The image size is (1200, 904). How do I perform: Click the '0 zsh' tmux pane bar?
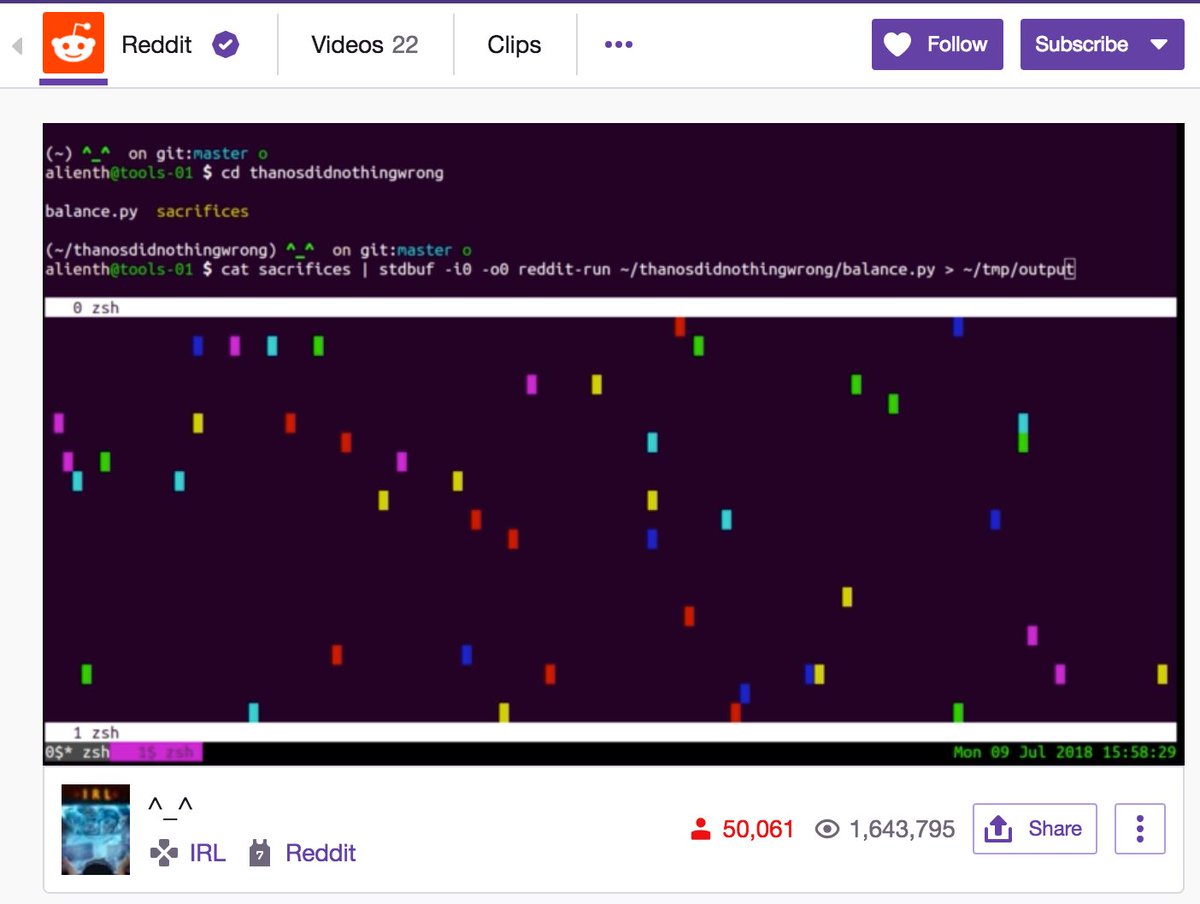[610, 308]
